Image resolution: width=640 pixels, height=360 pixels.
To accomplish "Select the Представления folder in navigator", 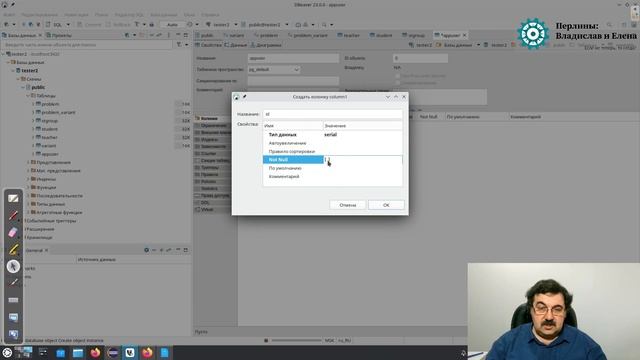I will pos(53,162).
